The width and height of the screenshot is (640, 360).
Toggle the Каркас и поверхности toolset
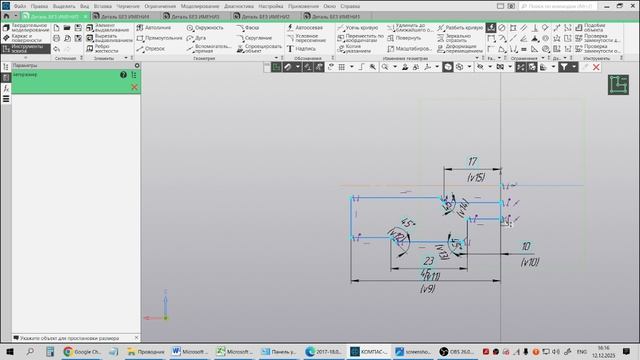[x=26, y=38]
